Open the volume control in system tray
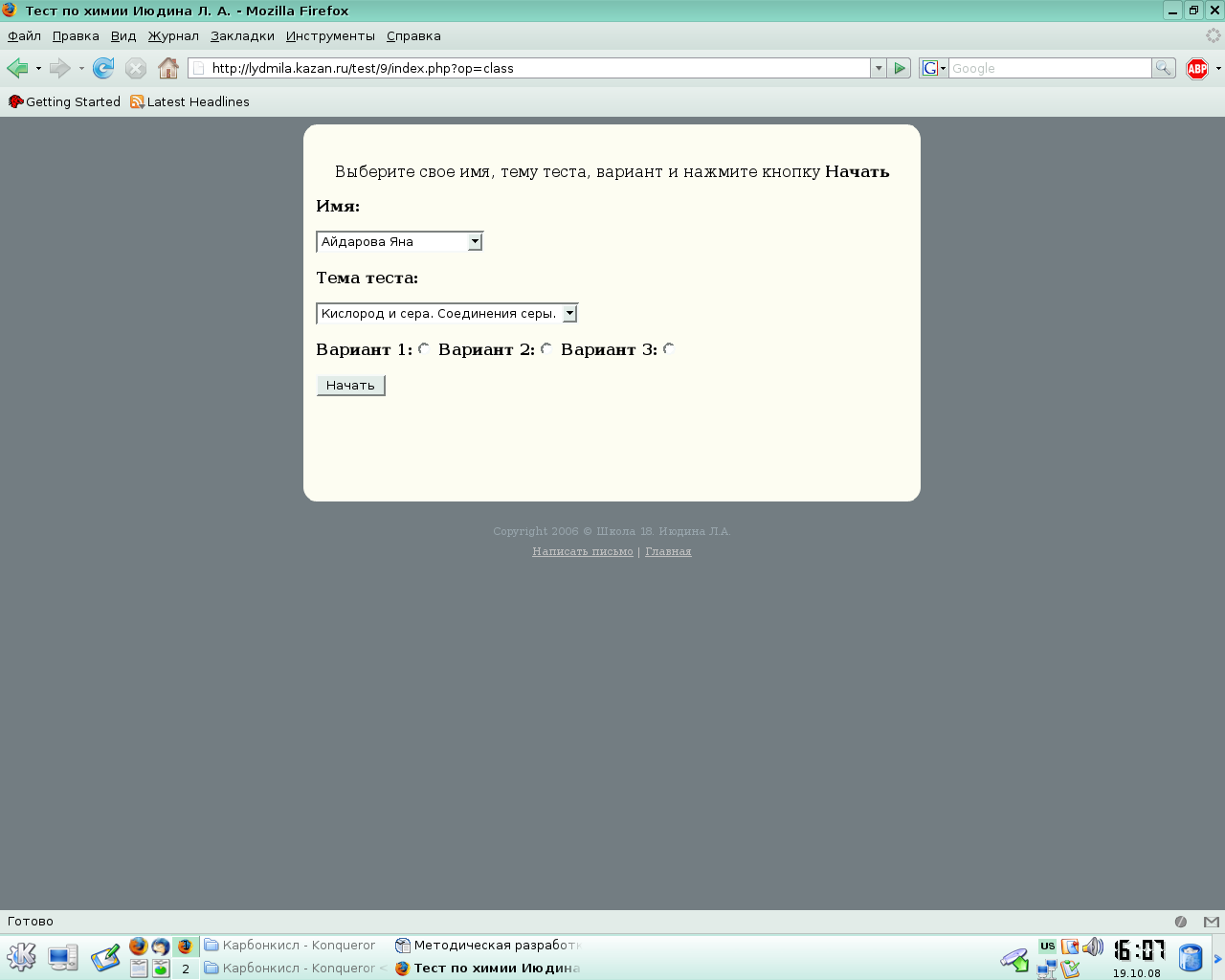 pos(1093,947)
